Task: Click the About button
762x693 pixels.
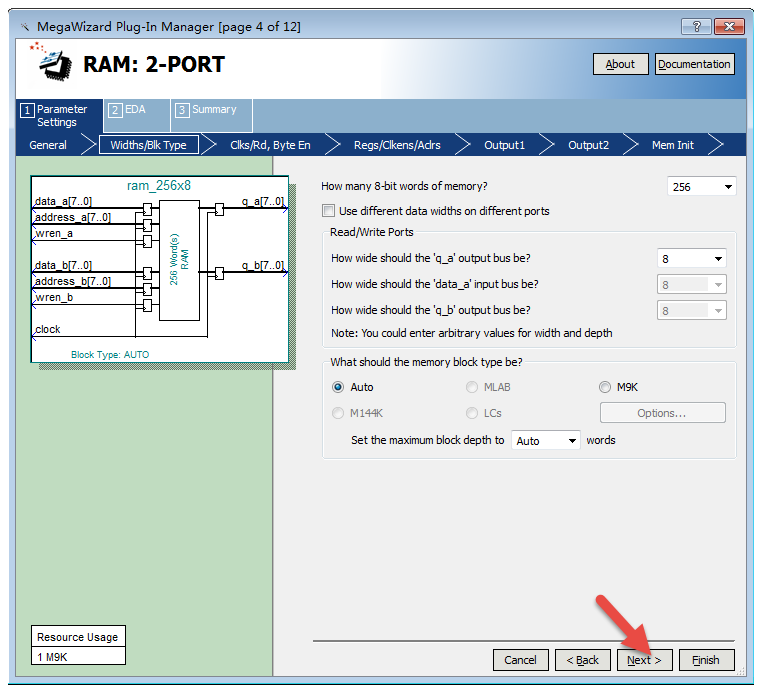Action: (x=621, y=64)
